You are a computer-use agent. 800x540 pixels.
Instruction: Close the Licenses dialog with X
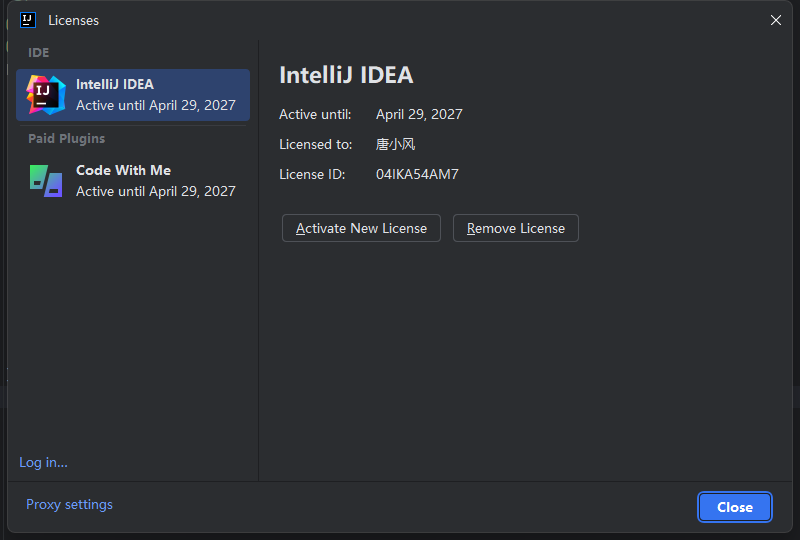click(x=776, y=20)
